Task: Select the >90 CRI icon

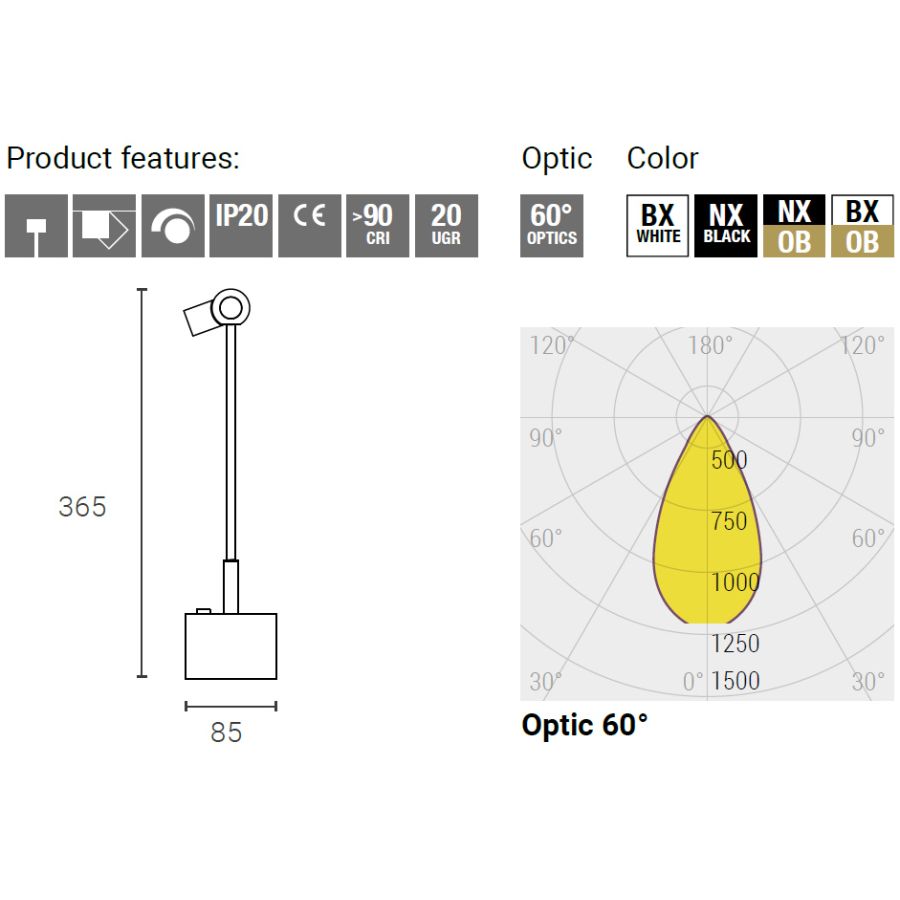Action: [x=377, y=226]
